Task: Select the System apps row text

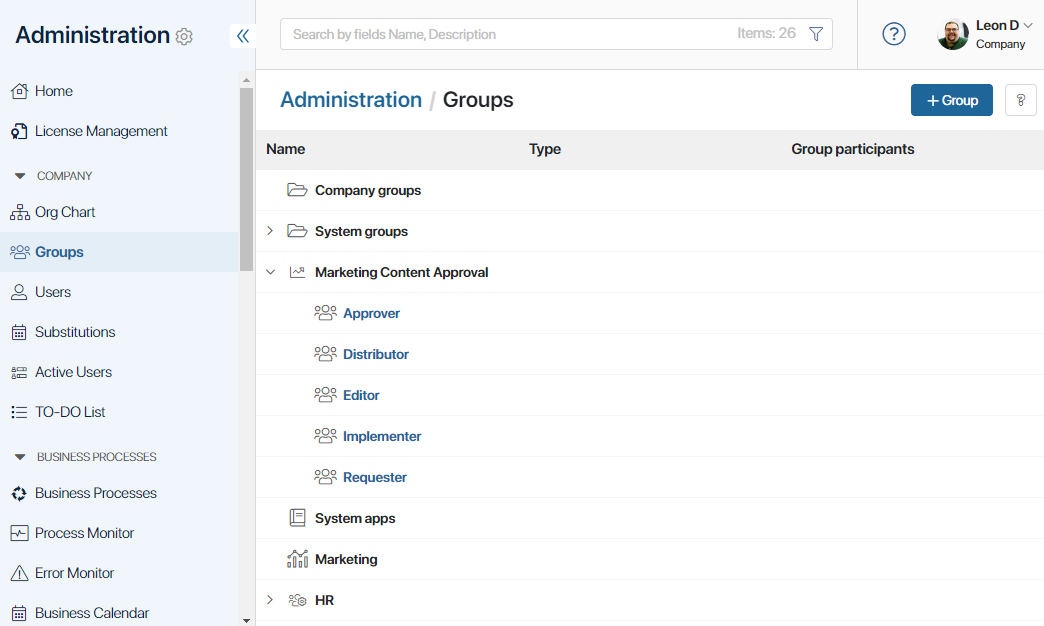Action: point(355,518)
